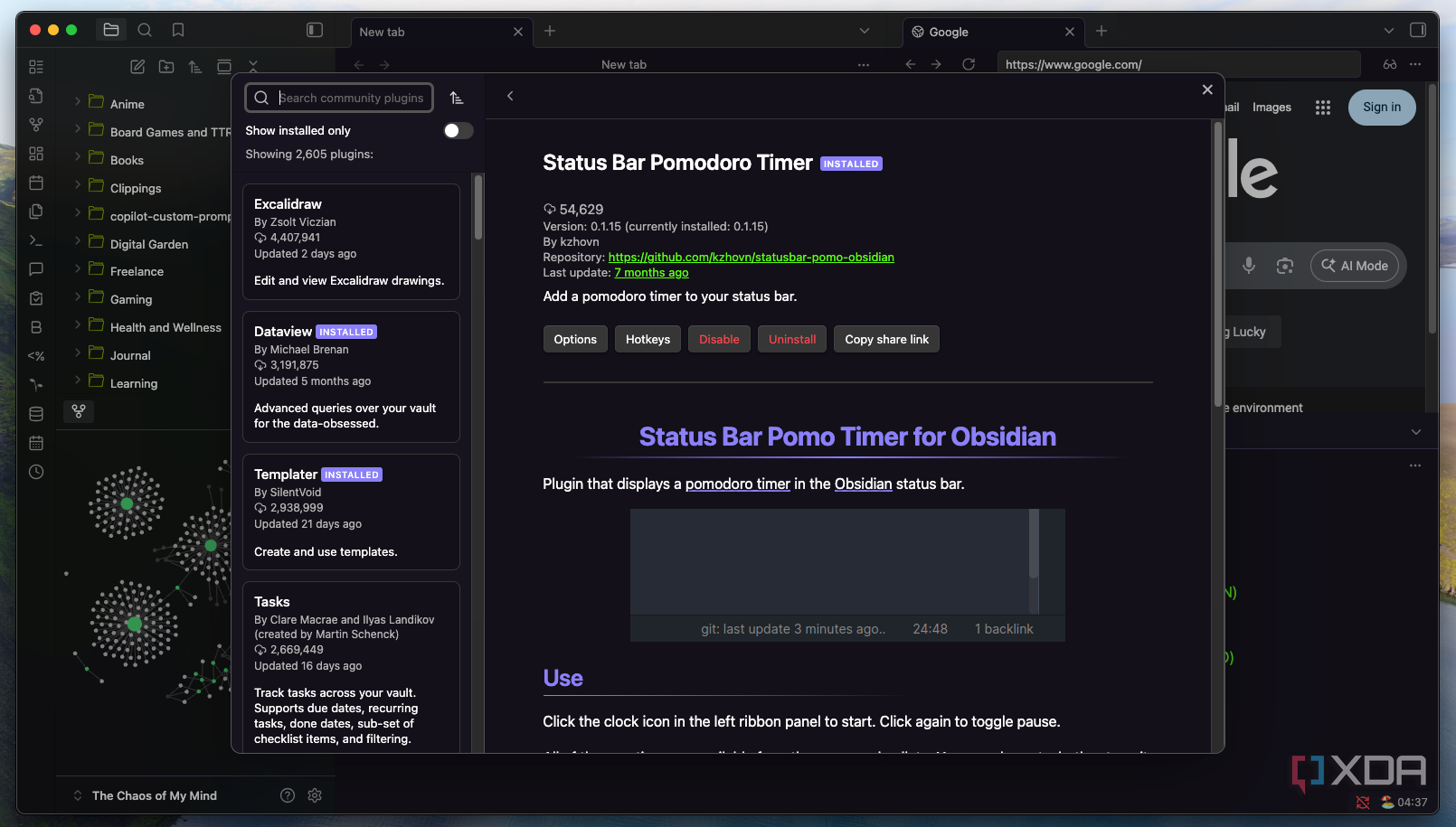
Task: Focus the Search community plugins field
Action: (339, 98)
